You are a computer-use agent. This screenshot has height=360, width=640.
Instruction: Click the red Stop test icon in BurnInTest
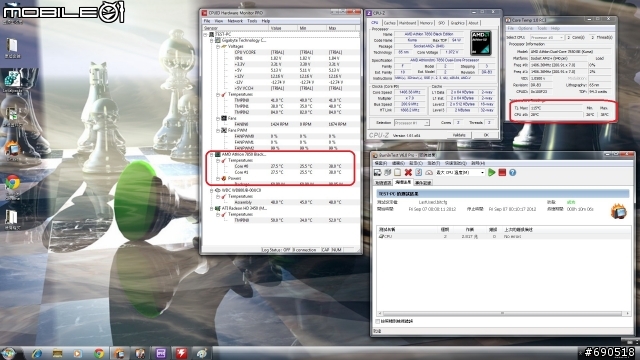coord(502,173)
